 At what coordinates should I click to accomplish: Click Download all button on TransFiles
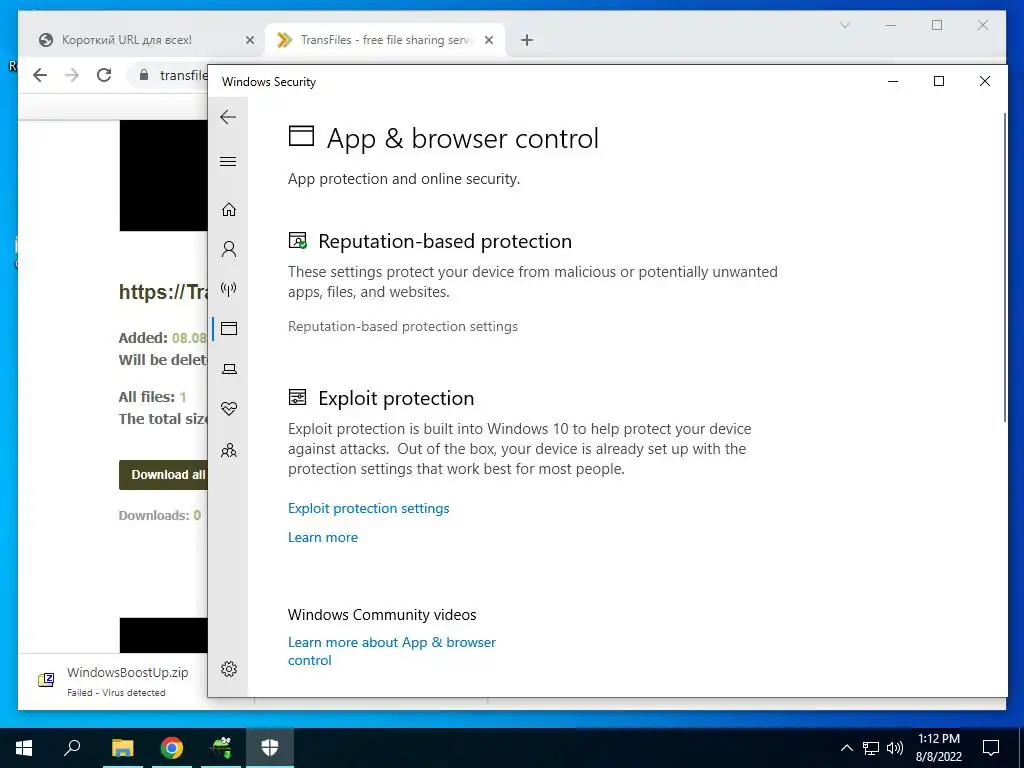click(x=163, y=475)
